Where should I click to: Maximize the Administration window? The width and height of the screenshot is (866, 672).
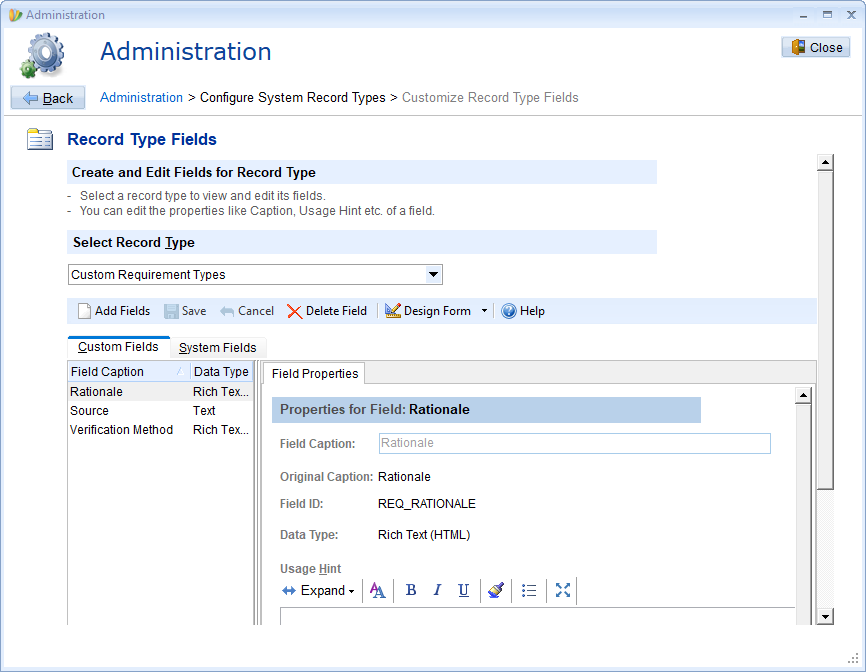[827, 15]
